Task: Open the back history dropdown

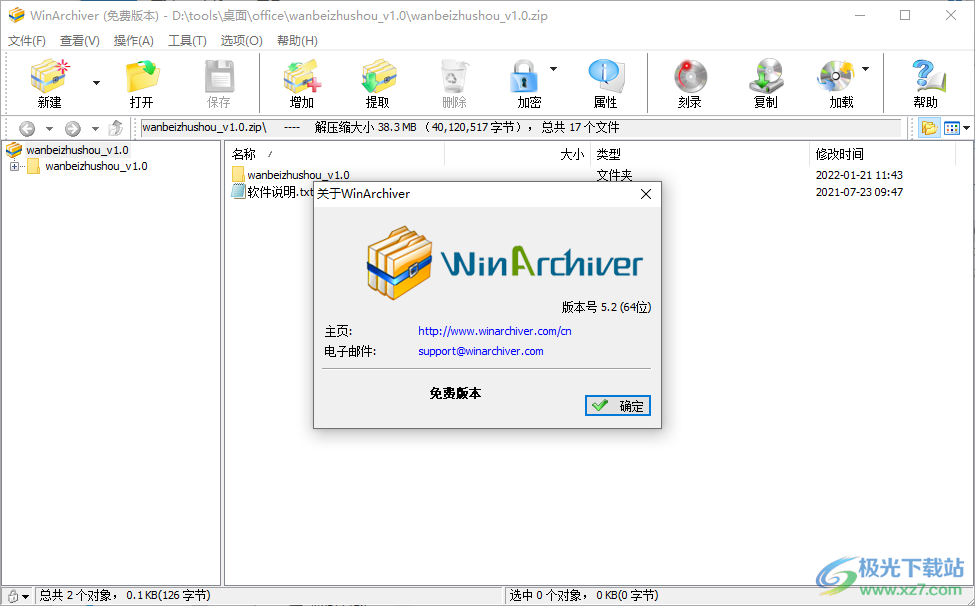Action: click(x=49, y=129)
